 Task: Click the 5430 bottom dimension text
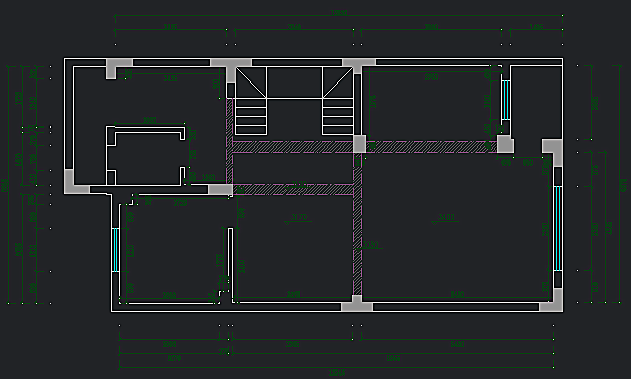point(458,344)
